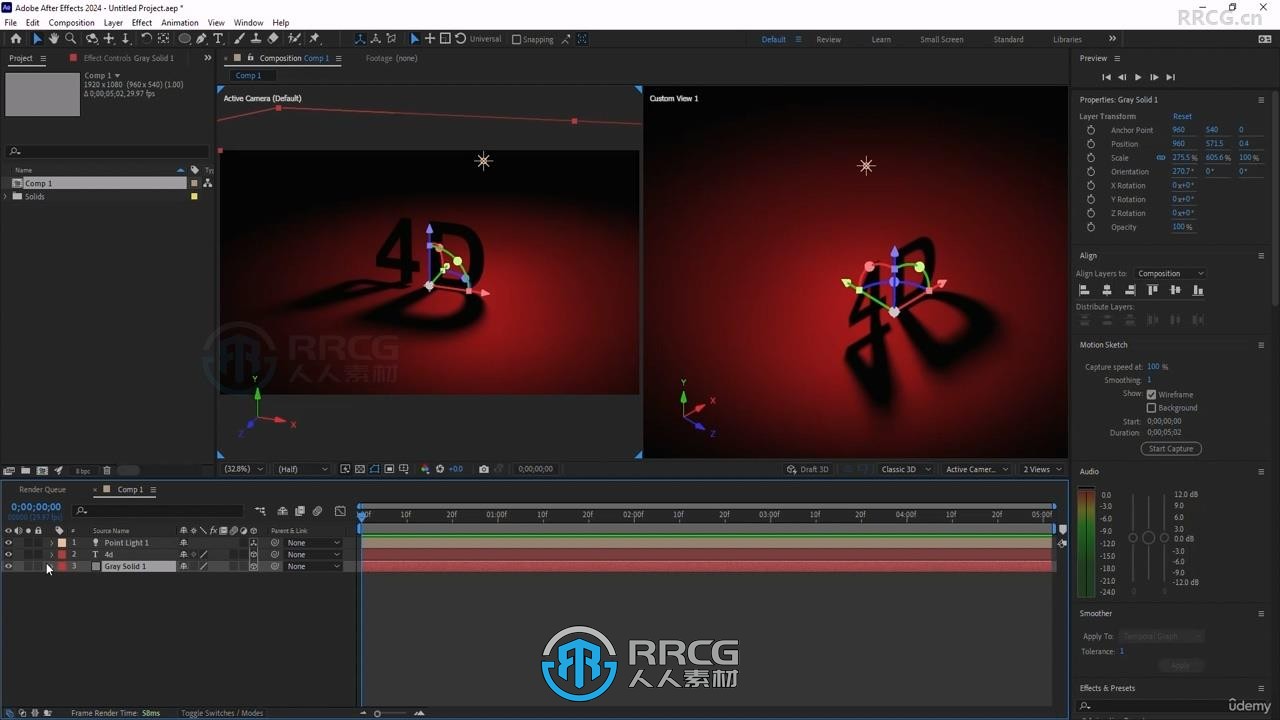
Task: Open the Classic 3D renderer dropdown
Action: [x=905, y=469]
